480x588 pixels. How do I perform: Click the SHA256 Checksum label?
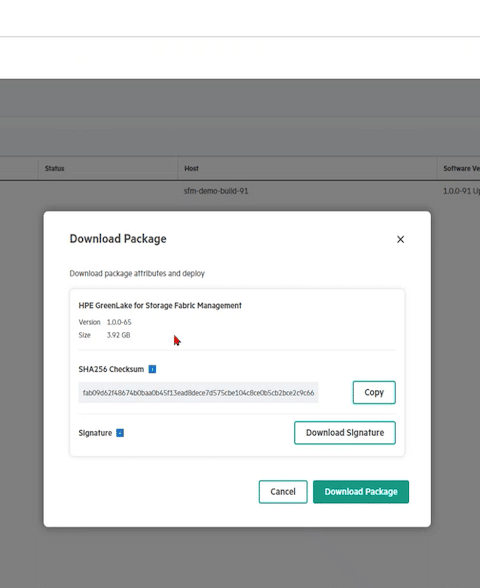111,369
